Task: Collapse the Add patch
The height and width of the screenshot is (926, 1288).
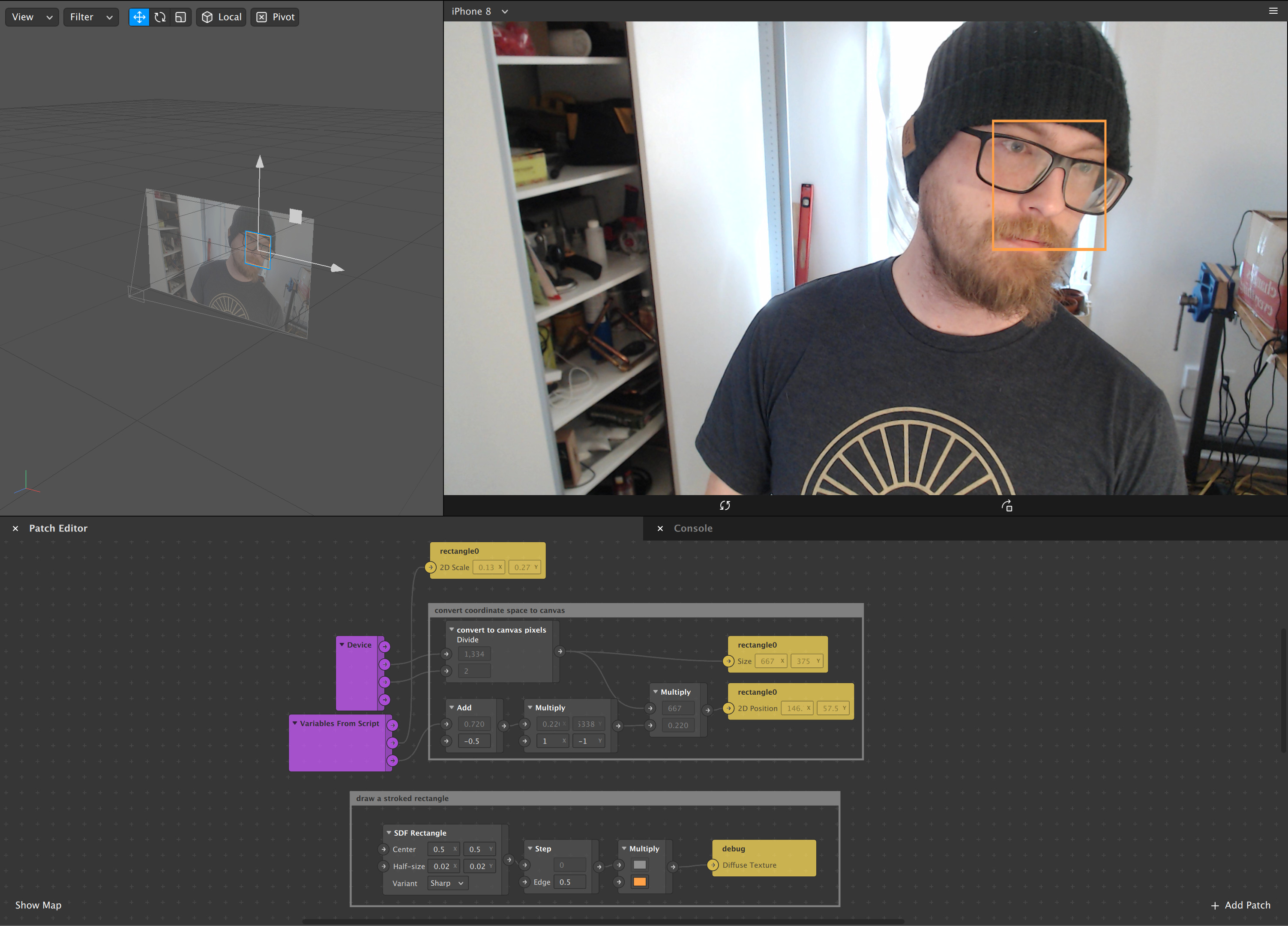Action: [452, 708]
